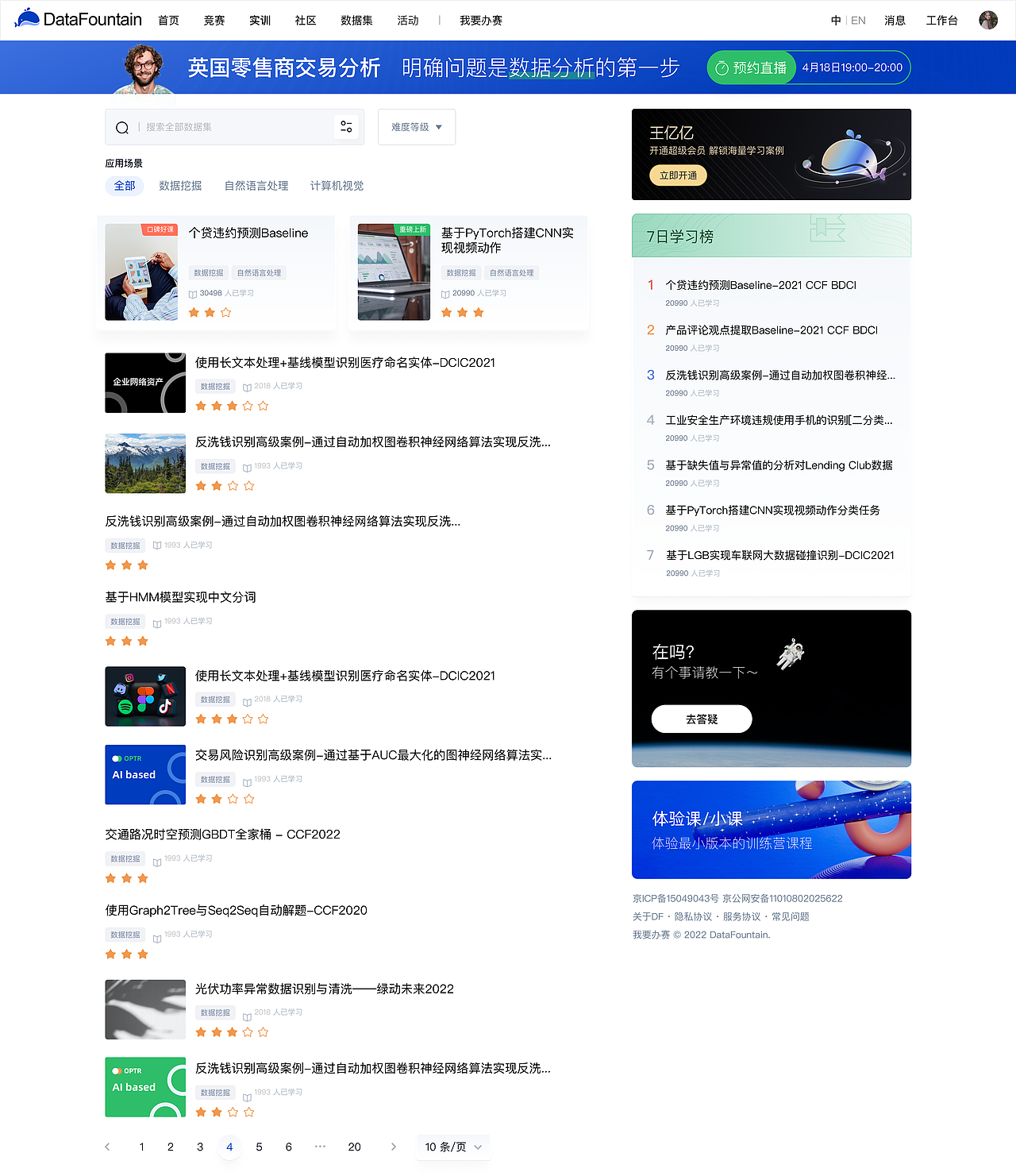Click the book icon next to 30498 人已学习
Screen dimensions: 1016x1176
[x=193, y=293]
